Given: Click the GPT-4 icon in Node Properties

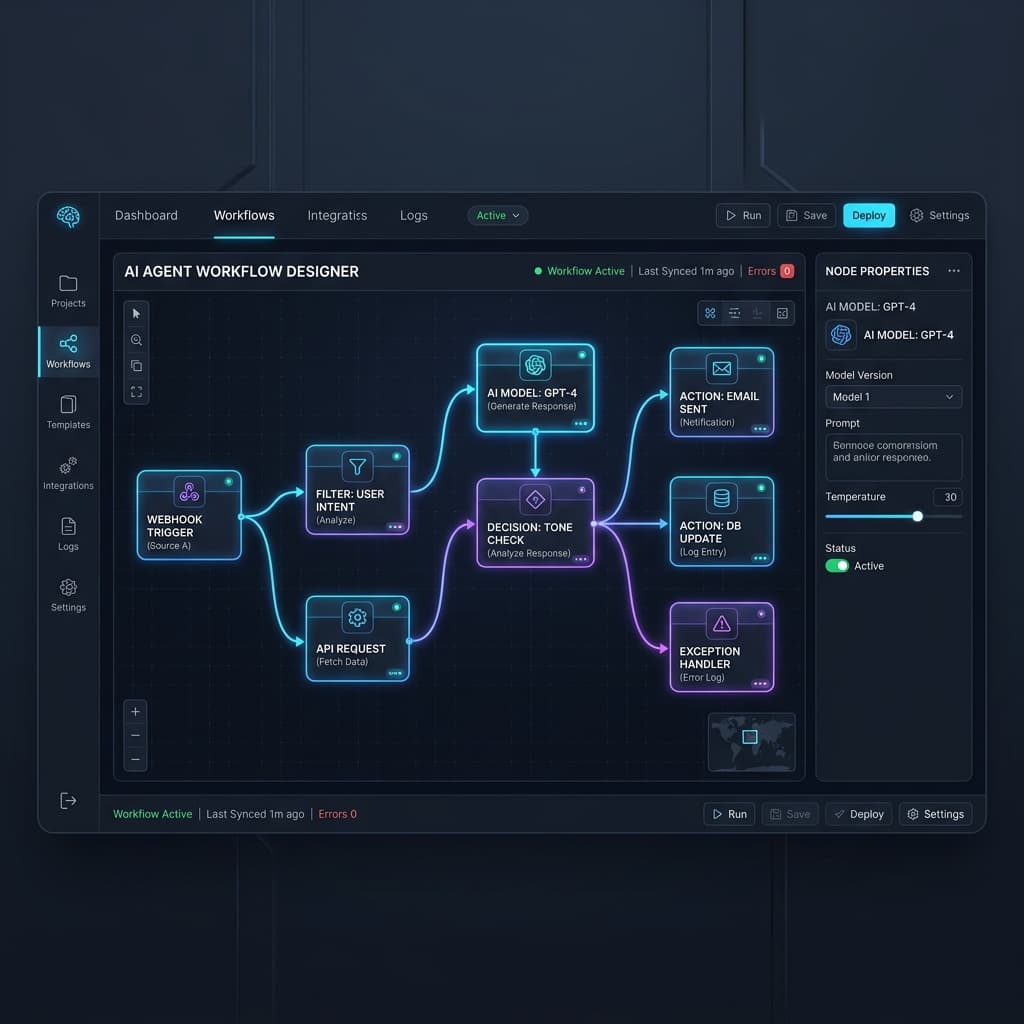Looking at the screenshot, I should (841, 335).
